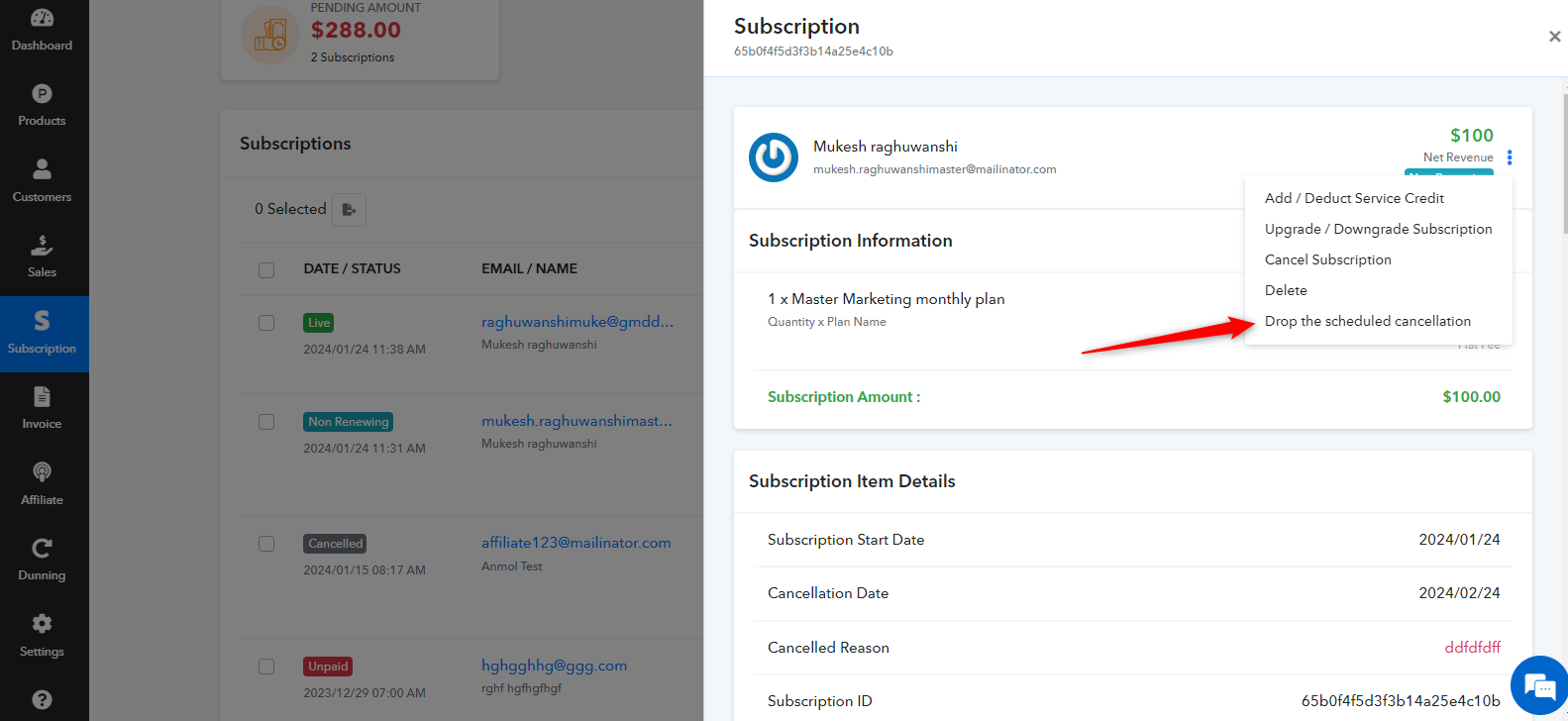The image size is (1568, 721).
Task: Choose Delete from the actions menu
Action: click(x=1286, y=290)
